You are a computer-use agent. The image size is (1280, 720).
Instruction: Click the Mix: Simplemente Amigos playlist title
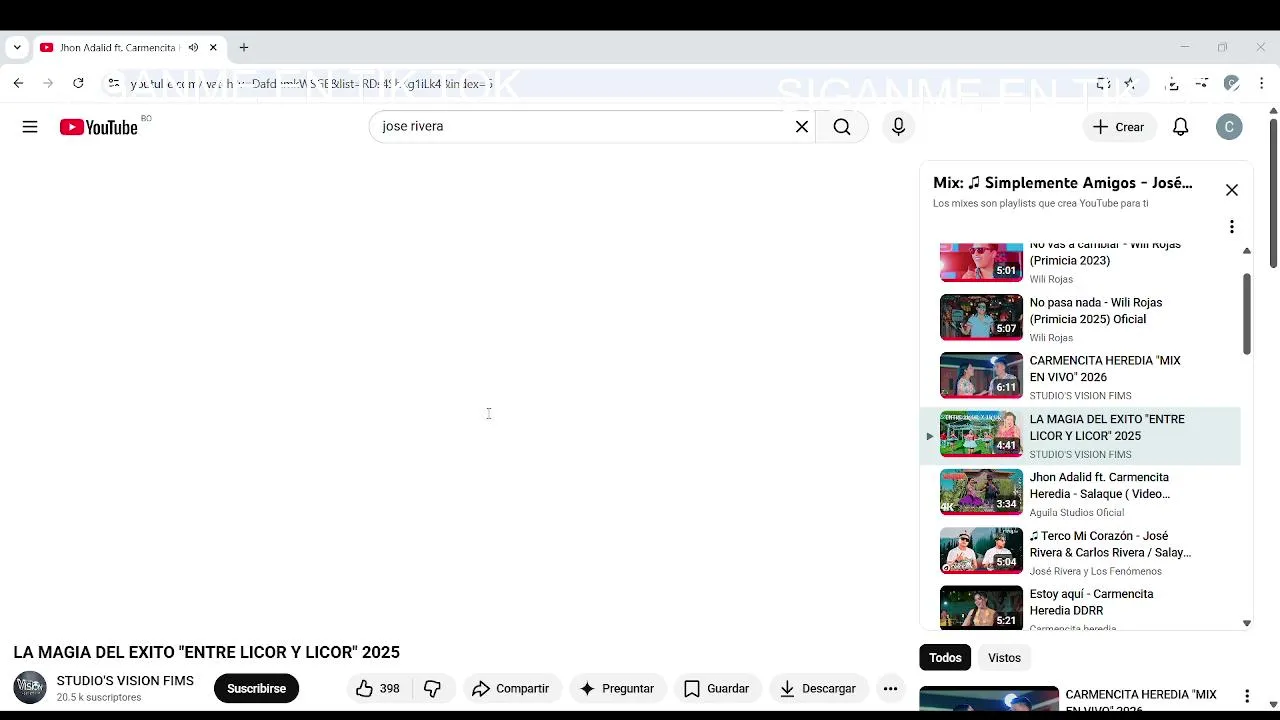tap(1062, 183)
